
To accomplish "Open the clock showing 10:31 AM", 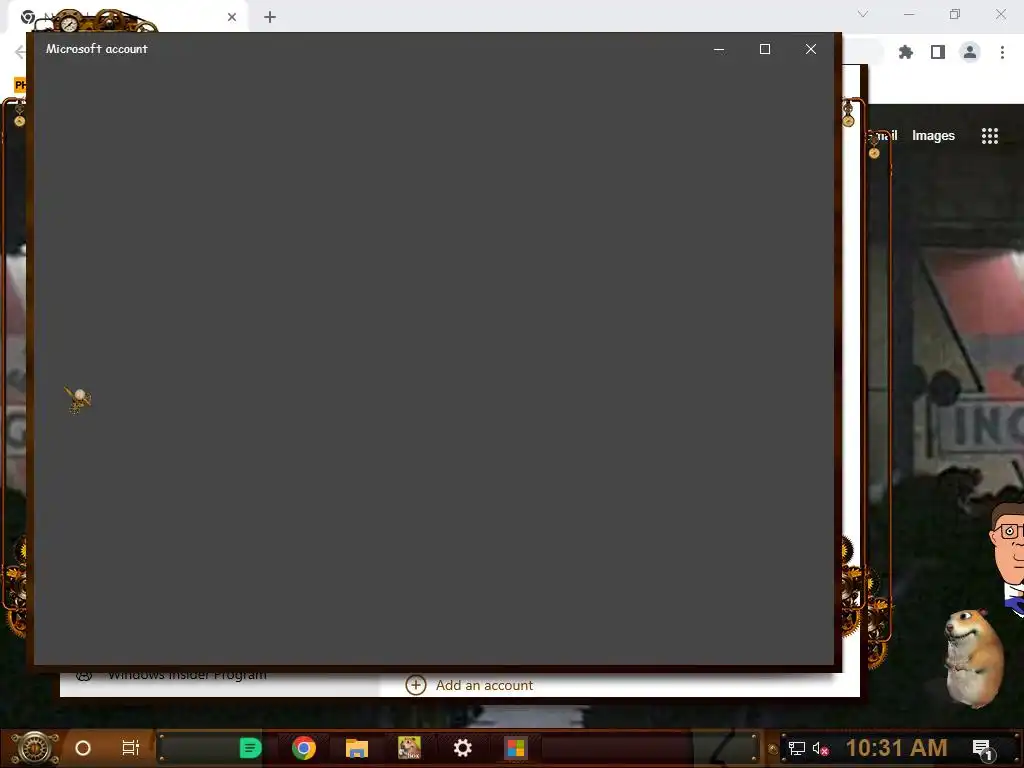I will pos(897,748).
